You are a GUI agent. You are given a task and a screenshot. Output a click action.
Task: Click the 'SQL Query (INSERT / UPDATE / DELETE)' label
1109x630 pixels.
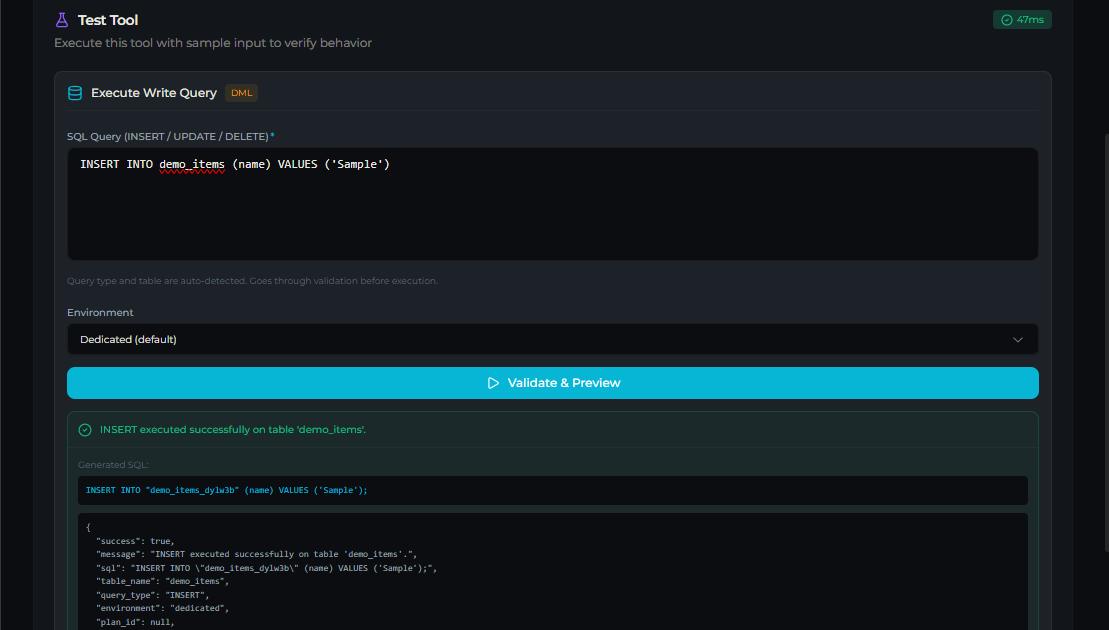tap(168, 136)
